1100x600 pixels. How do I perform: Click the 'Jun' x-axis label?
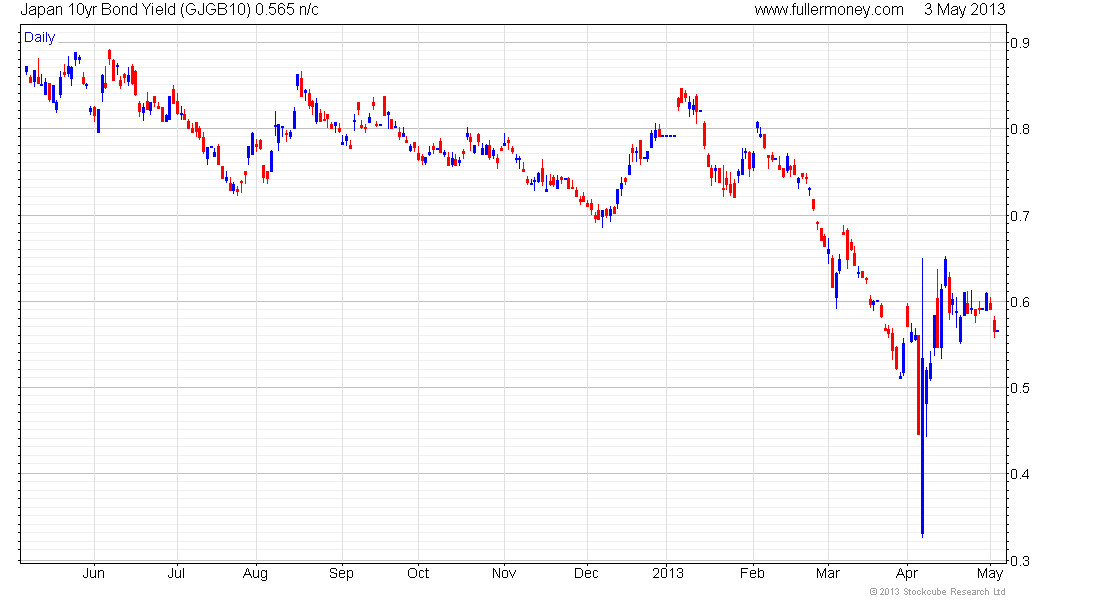coord(93,573)
